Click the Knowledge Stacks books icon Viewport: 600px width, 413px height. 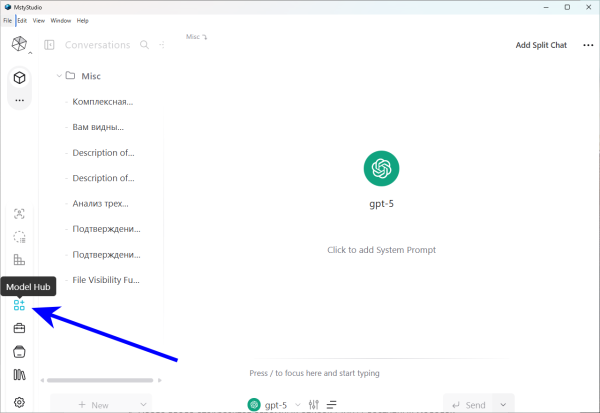(x=19, y=376)
